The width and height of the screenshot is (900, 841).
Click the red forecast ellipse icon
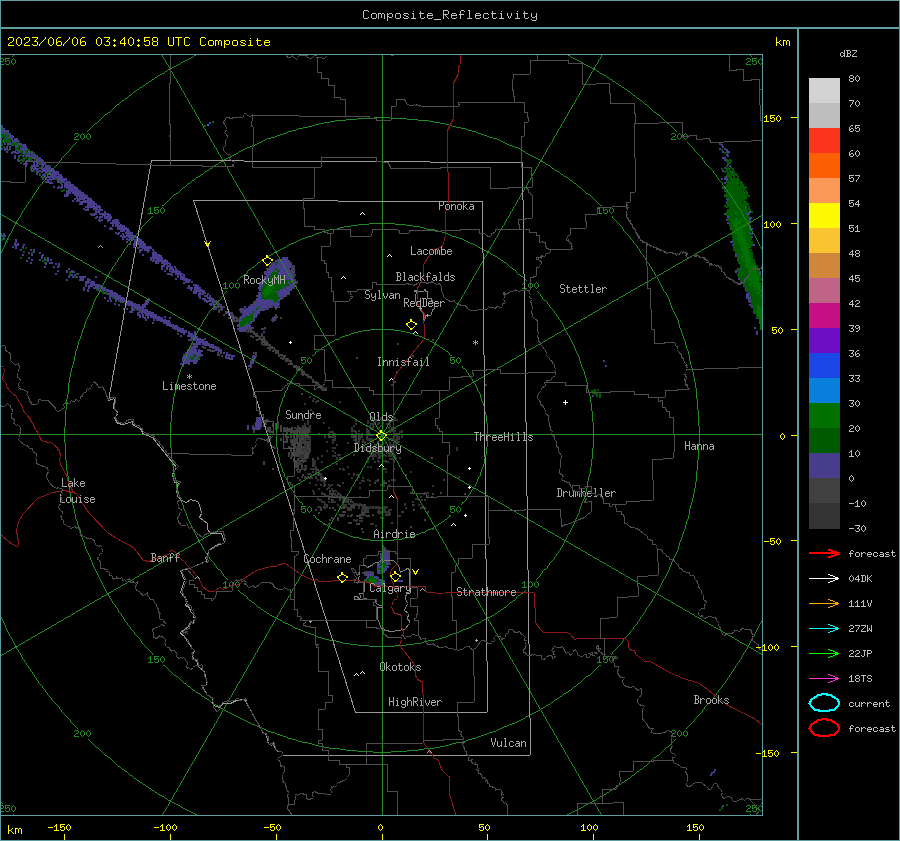tap(824, 728)
